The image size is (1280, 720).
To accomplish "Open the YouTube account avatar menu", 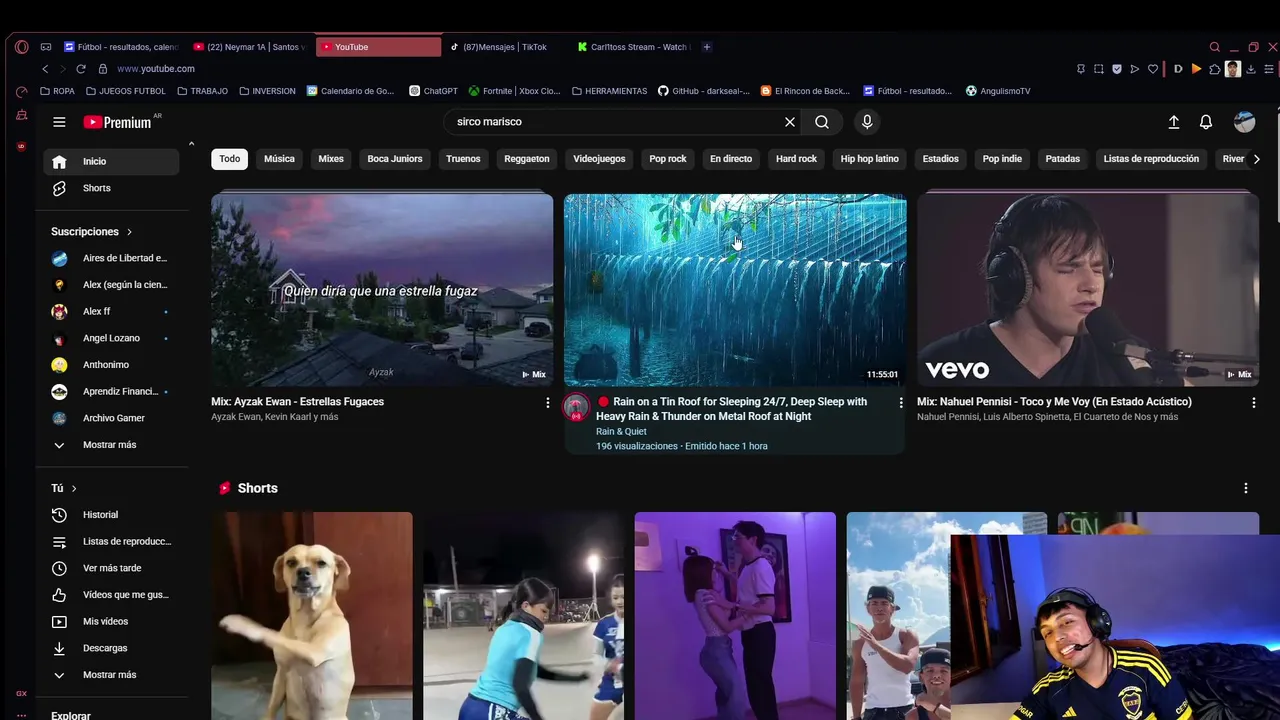I will coord(1245,122).
